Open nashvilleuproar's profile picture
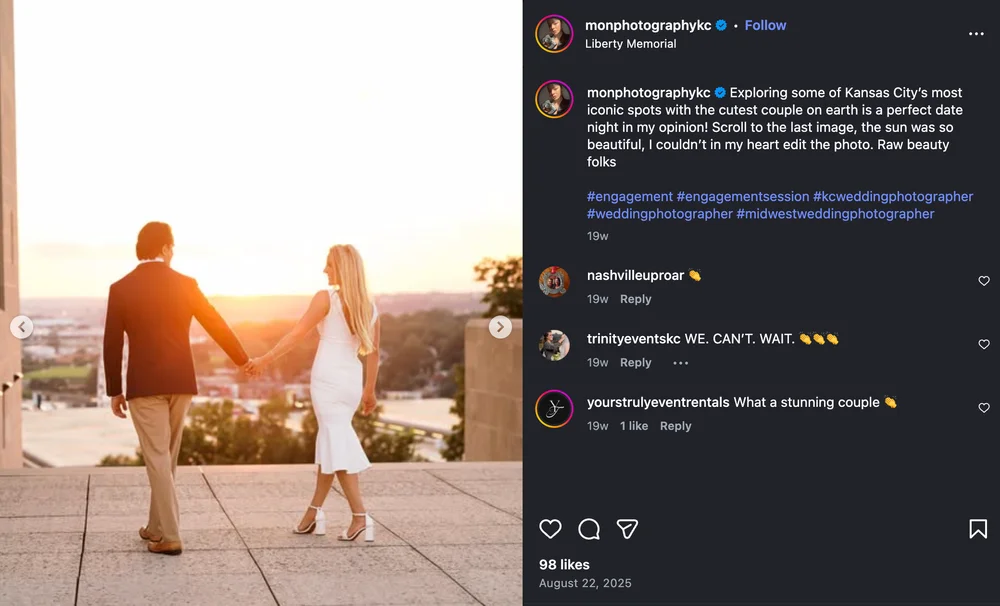This screenshot has height=606, width=1000. [x=553, y=282]
